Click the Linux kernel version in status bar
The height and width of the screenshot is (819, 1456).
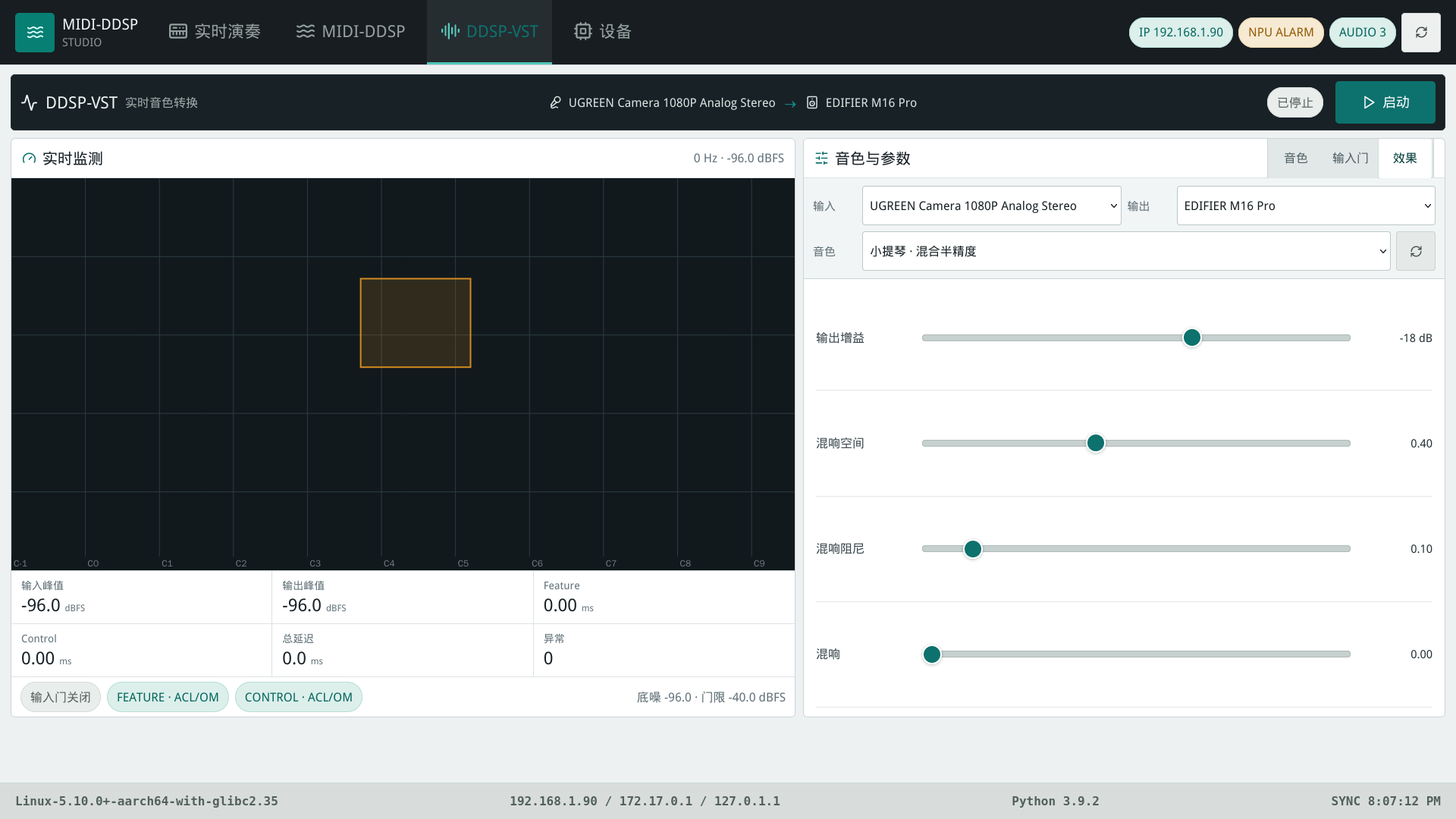[146, 801]
